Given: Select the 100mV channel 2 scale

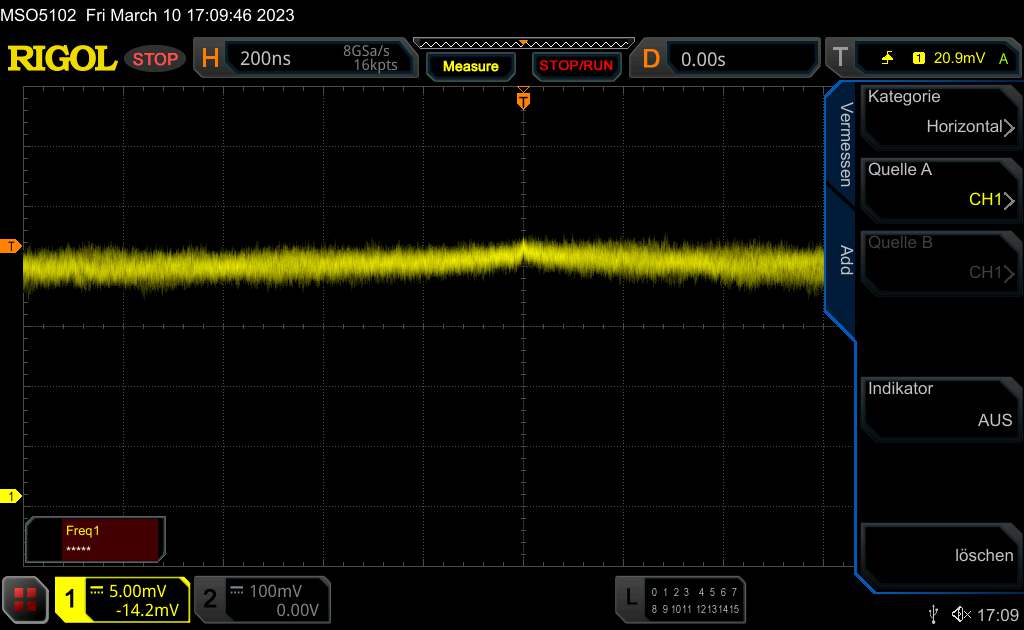Looking at the screenshot, I should click(276, 591).
